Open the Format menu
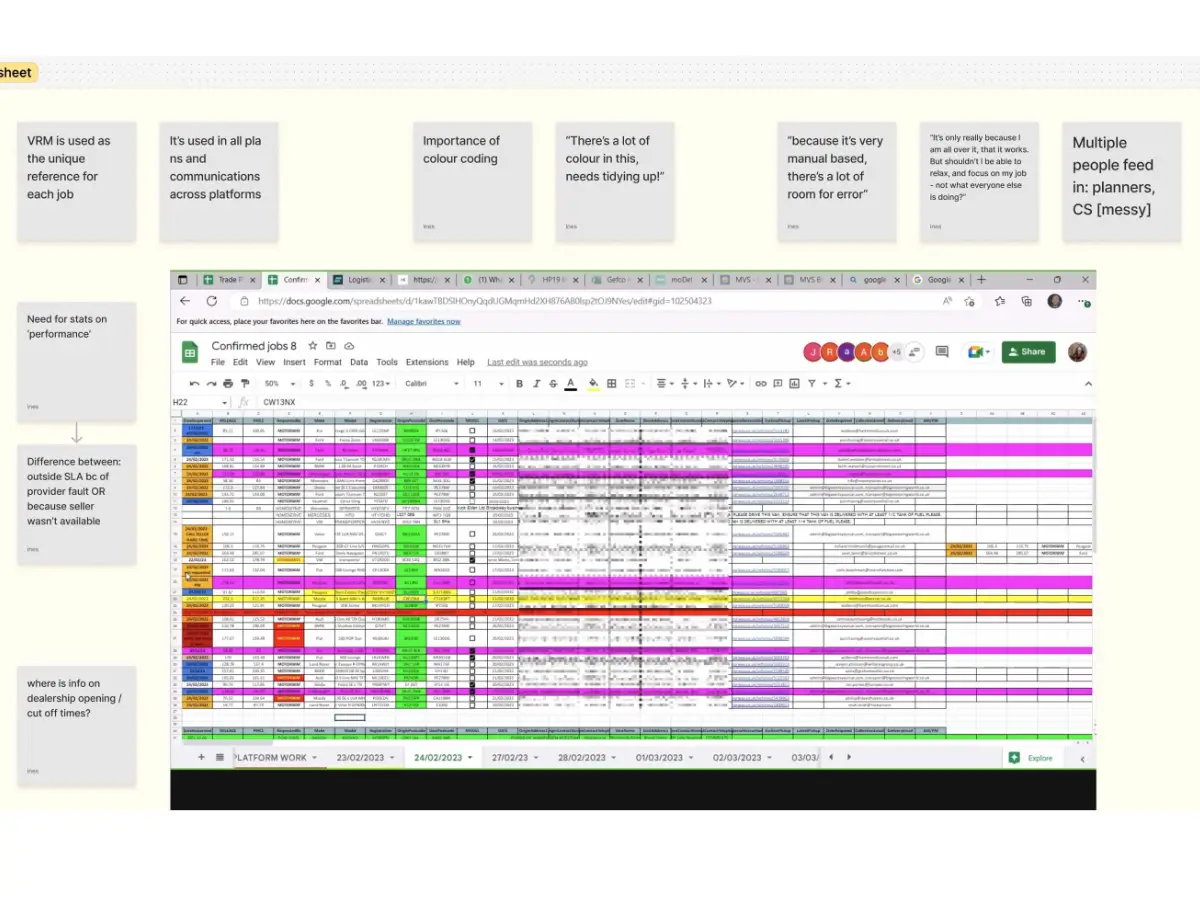 pyautogui.click(x=328, y=362)
